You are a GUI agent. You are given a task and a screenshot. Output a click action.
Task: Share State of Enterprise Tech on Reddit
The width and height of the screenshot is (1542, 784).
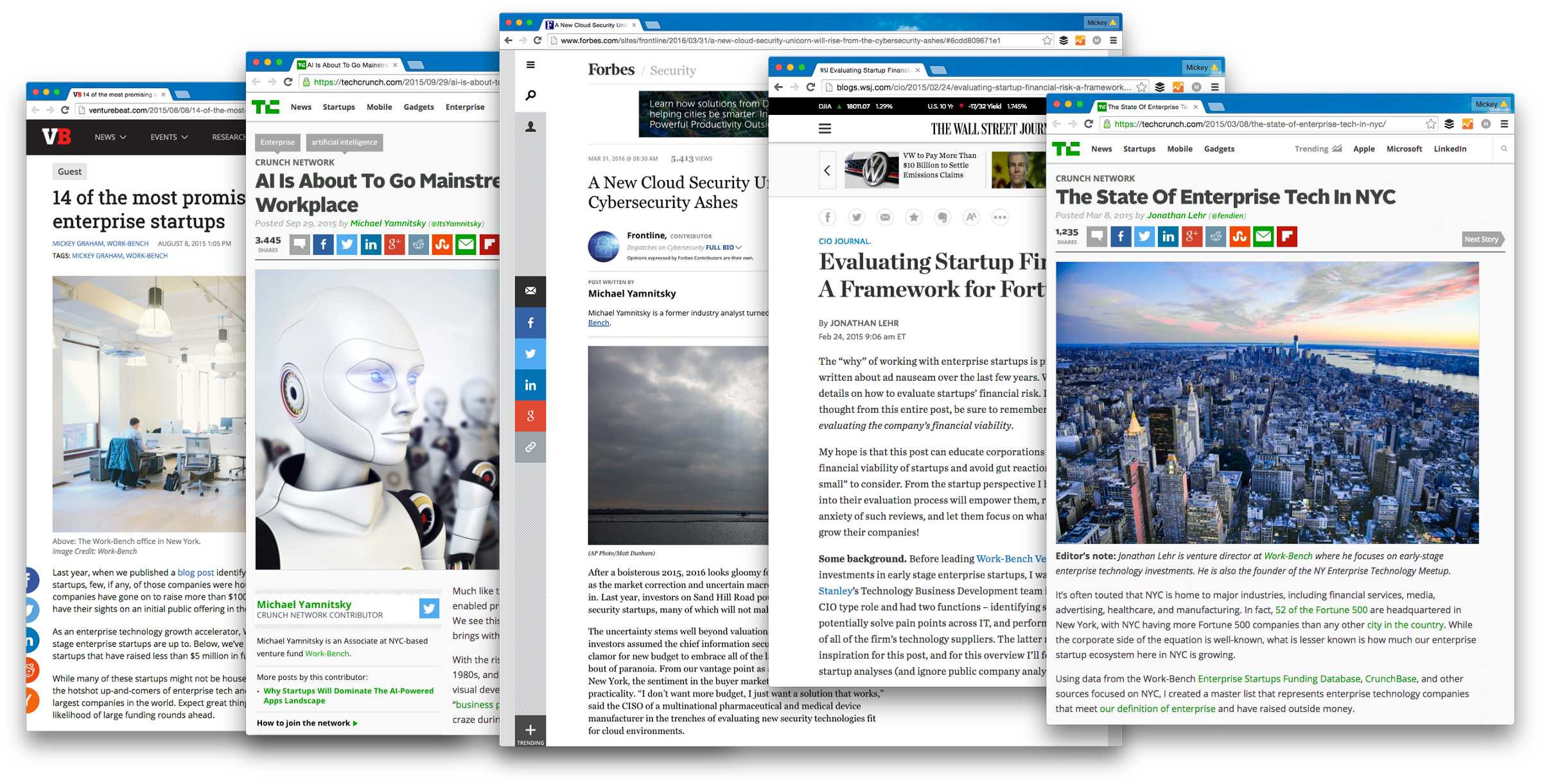tap(1216, 237)
